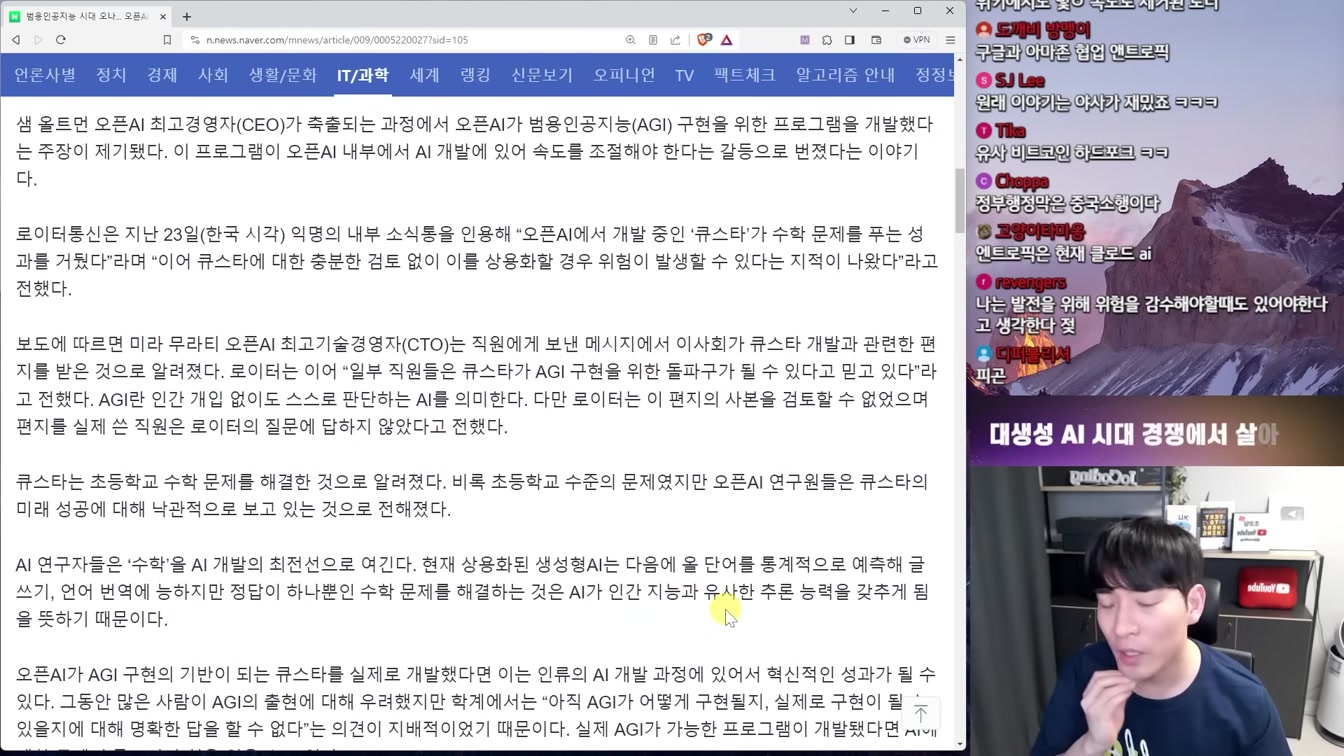Click article paragraph starting with 샘 올트먼

475,151
